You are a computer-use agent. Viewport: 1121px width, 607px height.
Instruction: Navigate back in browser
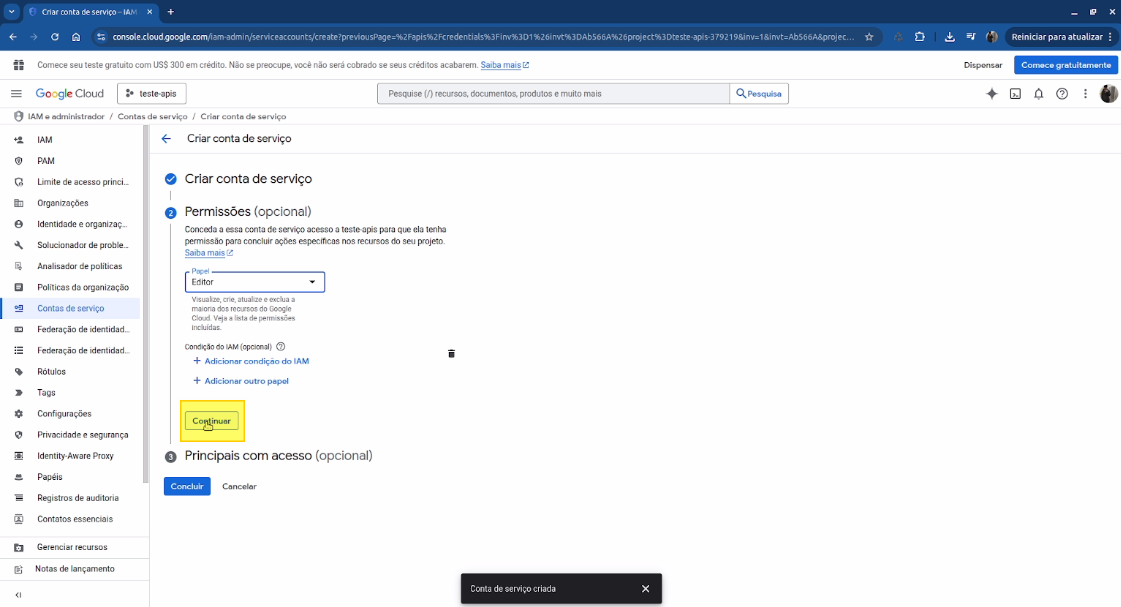click(x=13, y=36)
